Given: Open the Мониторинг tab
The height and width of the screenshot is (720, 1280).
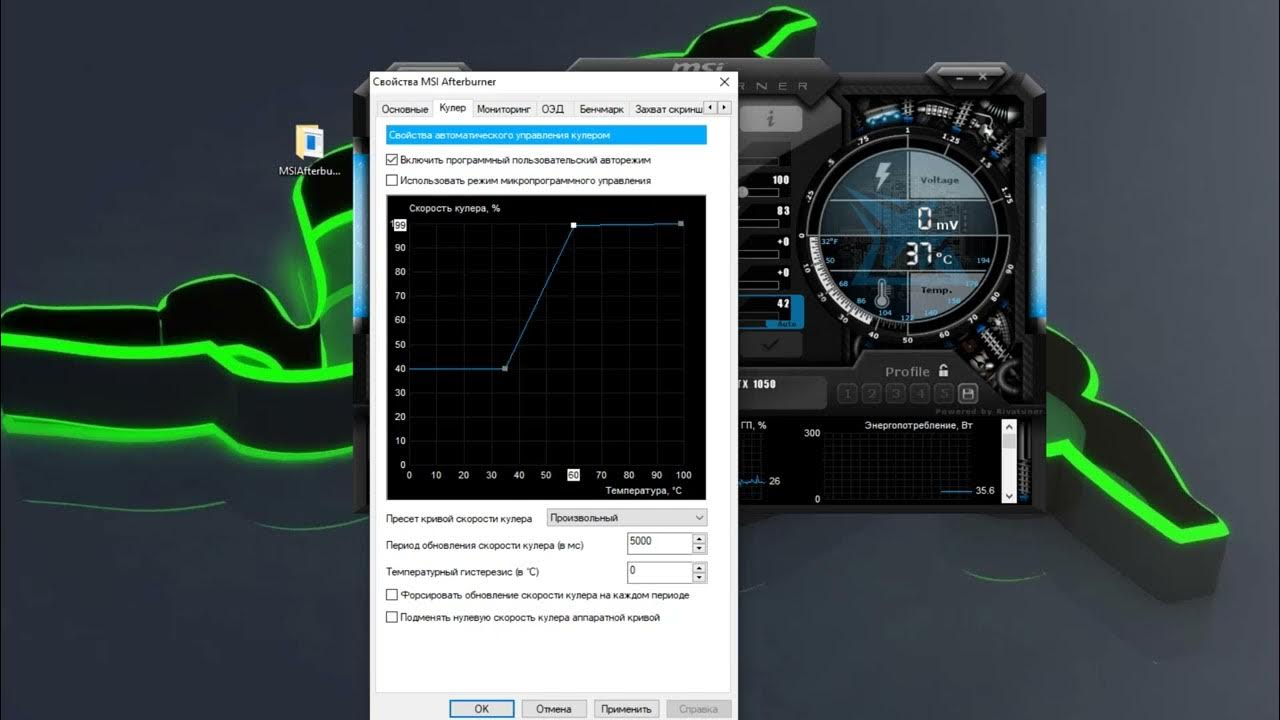Looking at the screenshot, I should tap(503, 109).
